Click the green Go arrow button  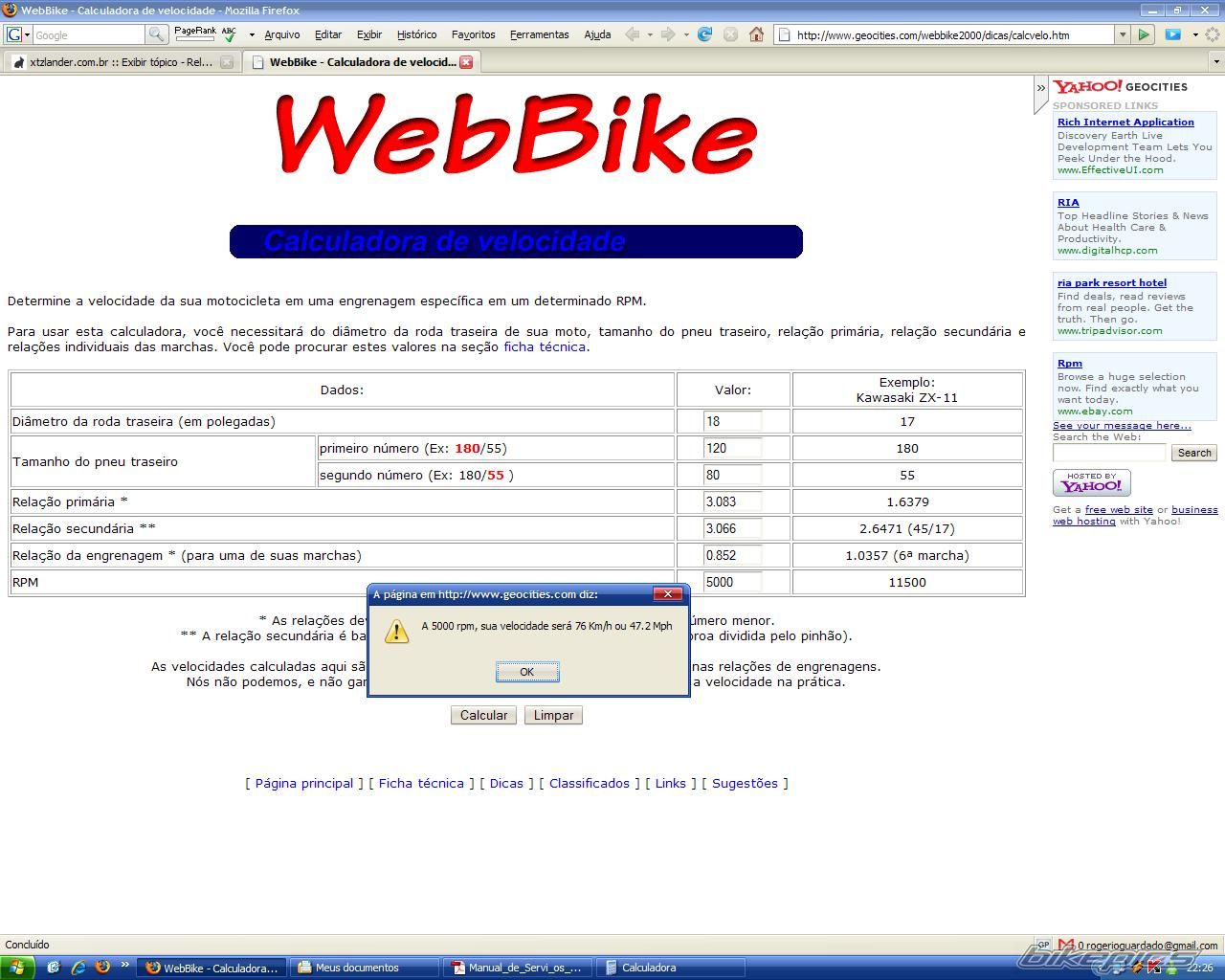tap(1144, 34)
